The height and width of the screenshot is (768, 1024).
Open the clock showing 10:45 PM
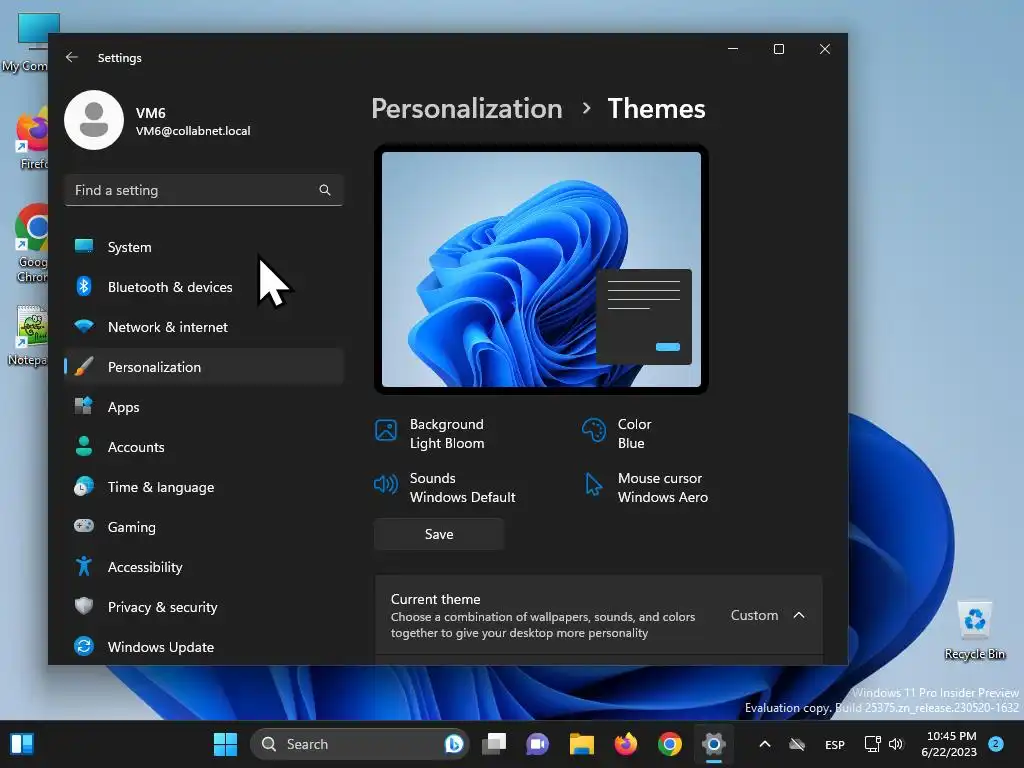[949, 744]
